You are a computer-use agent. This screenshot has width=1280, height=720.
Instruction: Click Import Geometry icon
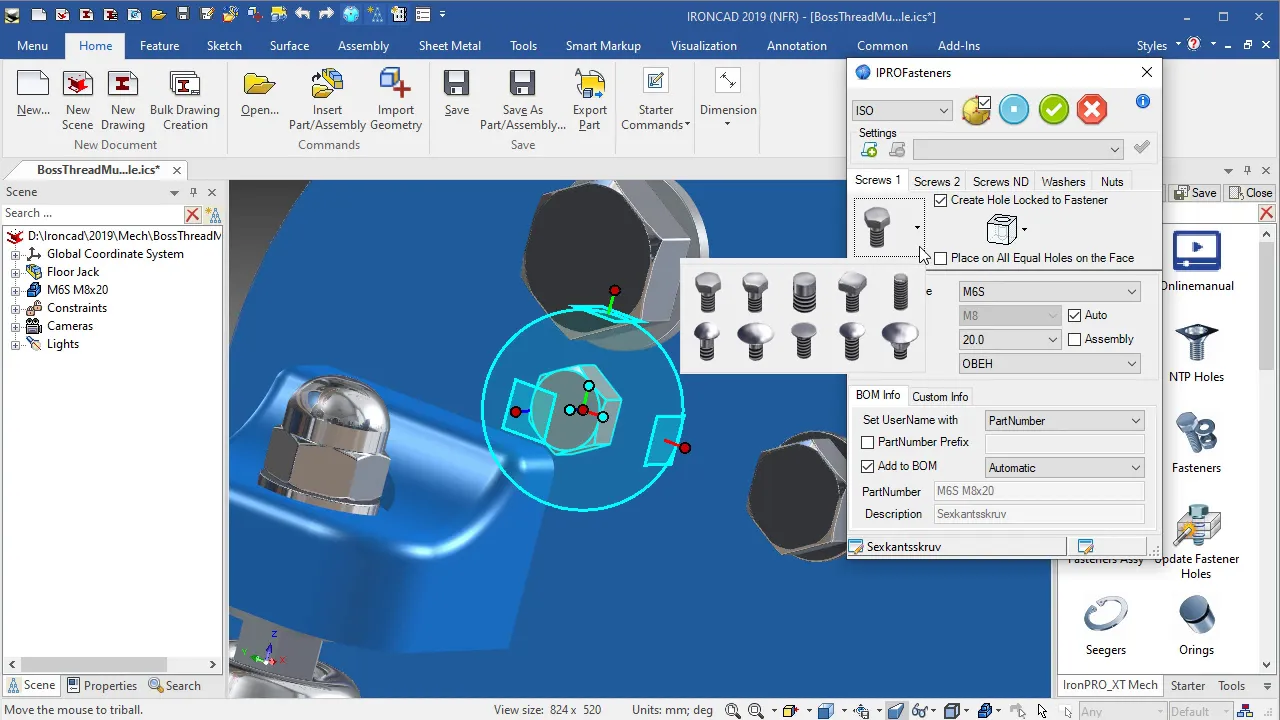(x=395, y=85)
